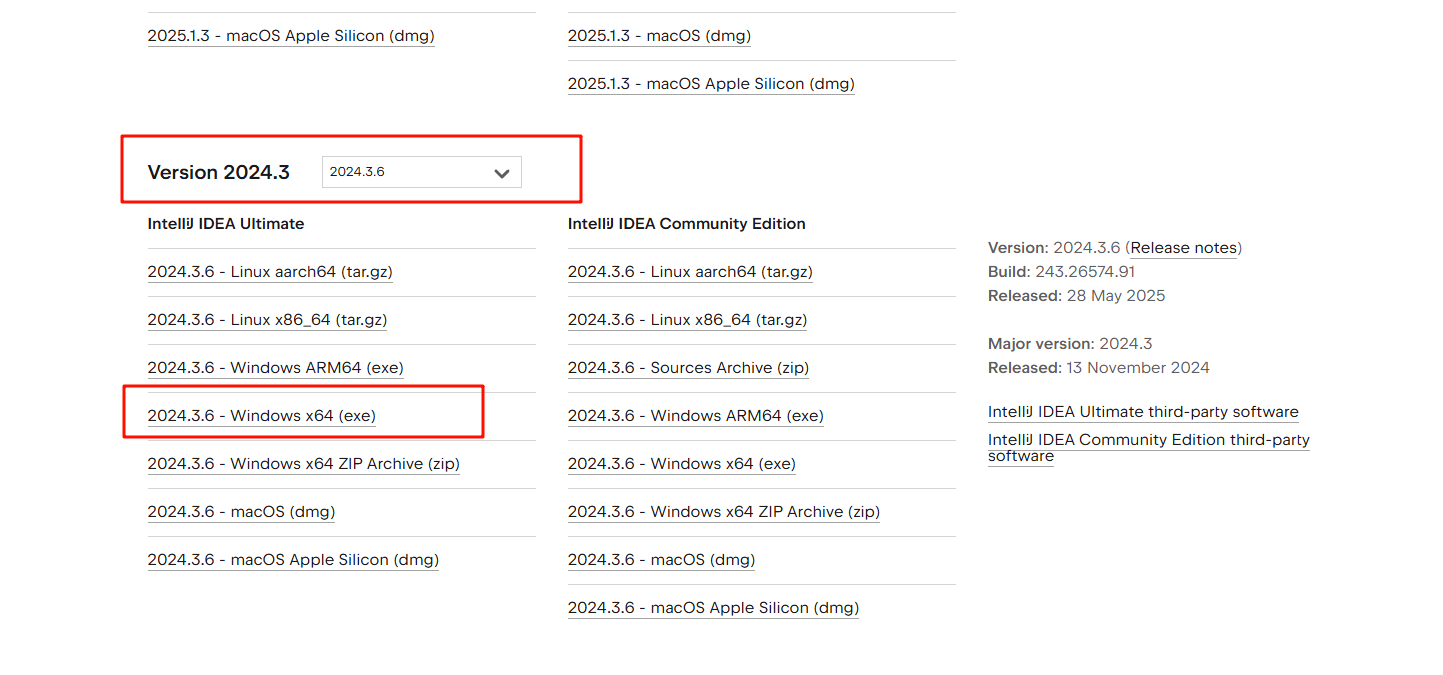Click left-column 2025.1.3 macOS Apple Silicon link
Screen dimensions: 1443x675
(291, 36)
